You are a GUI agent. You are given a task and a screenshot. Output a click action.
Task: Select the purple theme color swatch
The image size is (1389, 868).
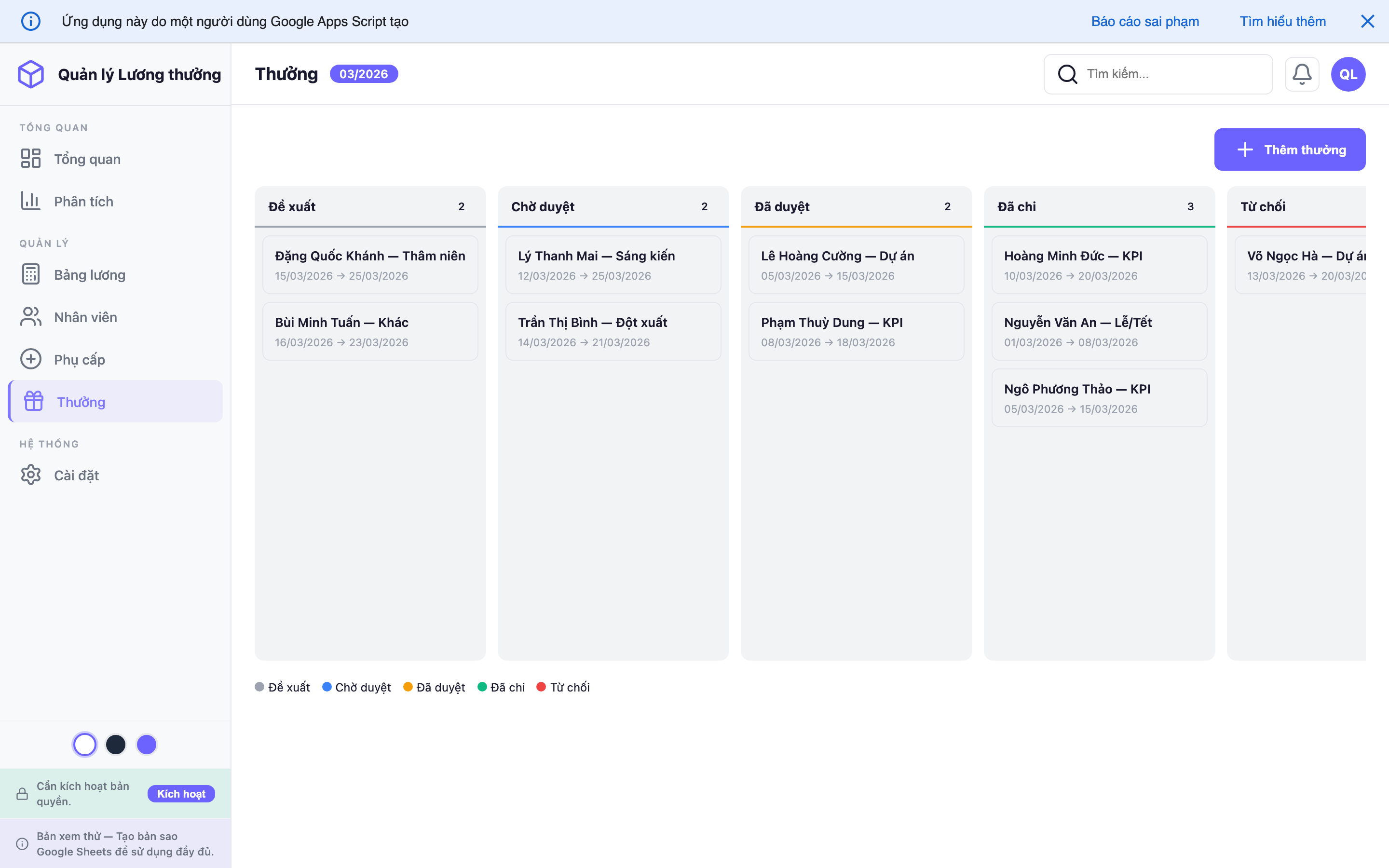(146, 745)
